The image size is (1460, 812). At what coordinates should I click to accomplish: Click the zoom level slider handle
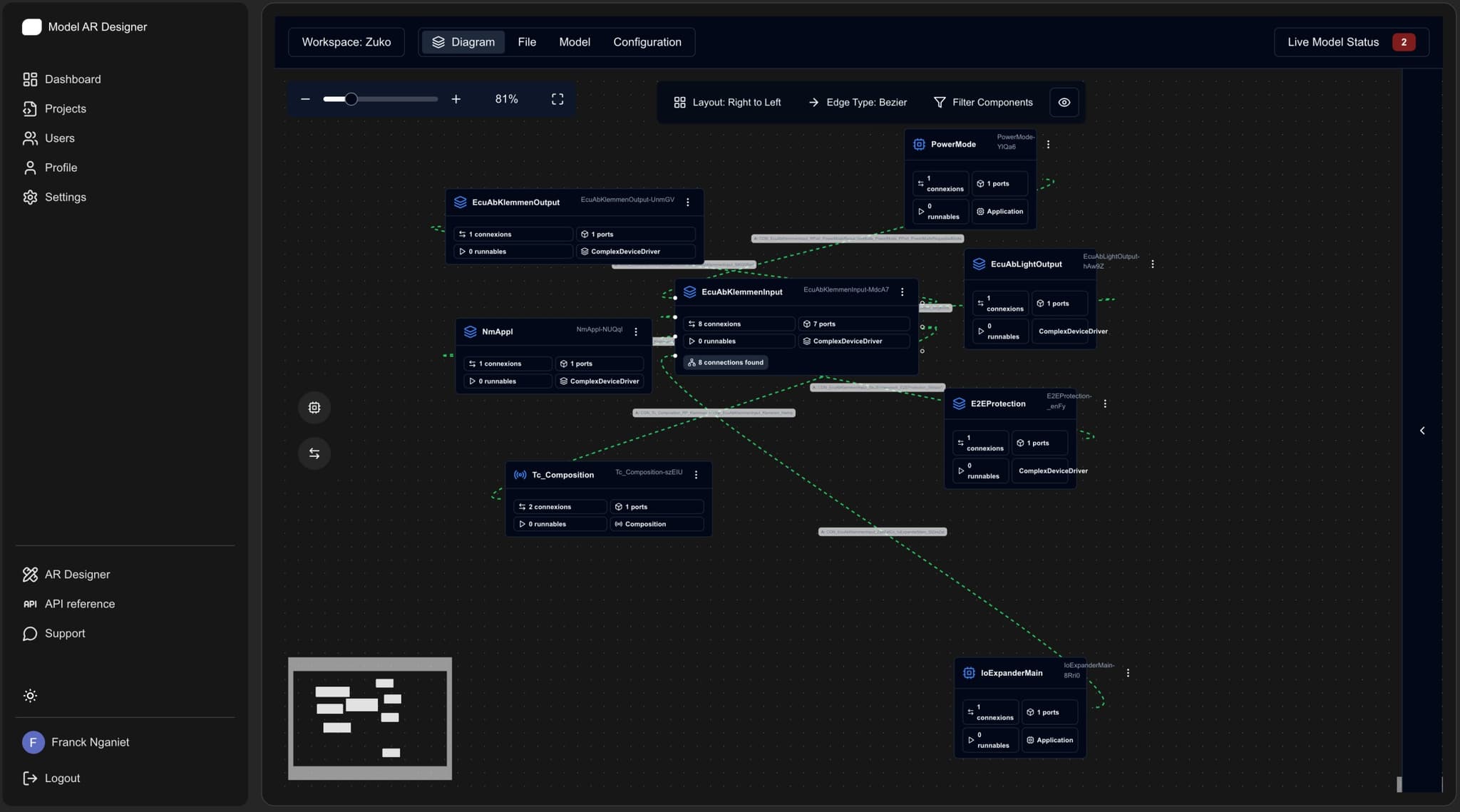[351, 99]
